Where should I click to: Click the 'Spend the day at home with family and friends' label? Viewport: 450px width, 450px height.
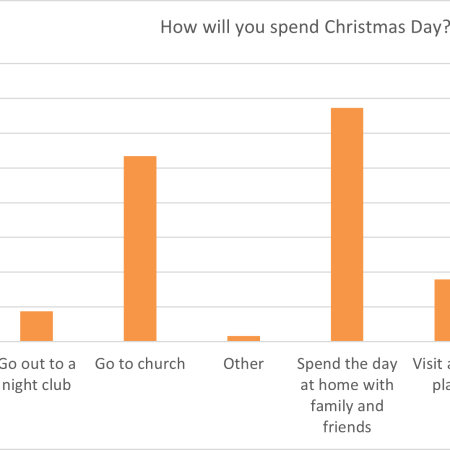click(347, 395)
